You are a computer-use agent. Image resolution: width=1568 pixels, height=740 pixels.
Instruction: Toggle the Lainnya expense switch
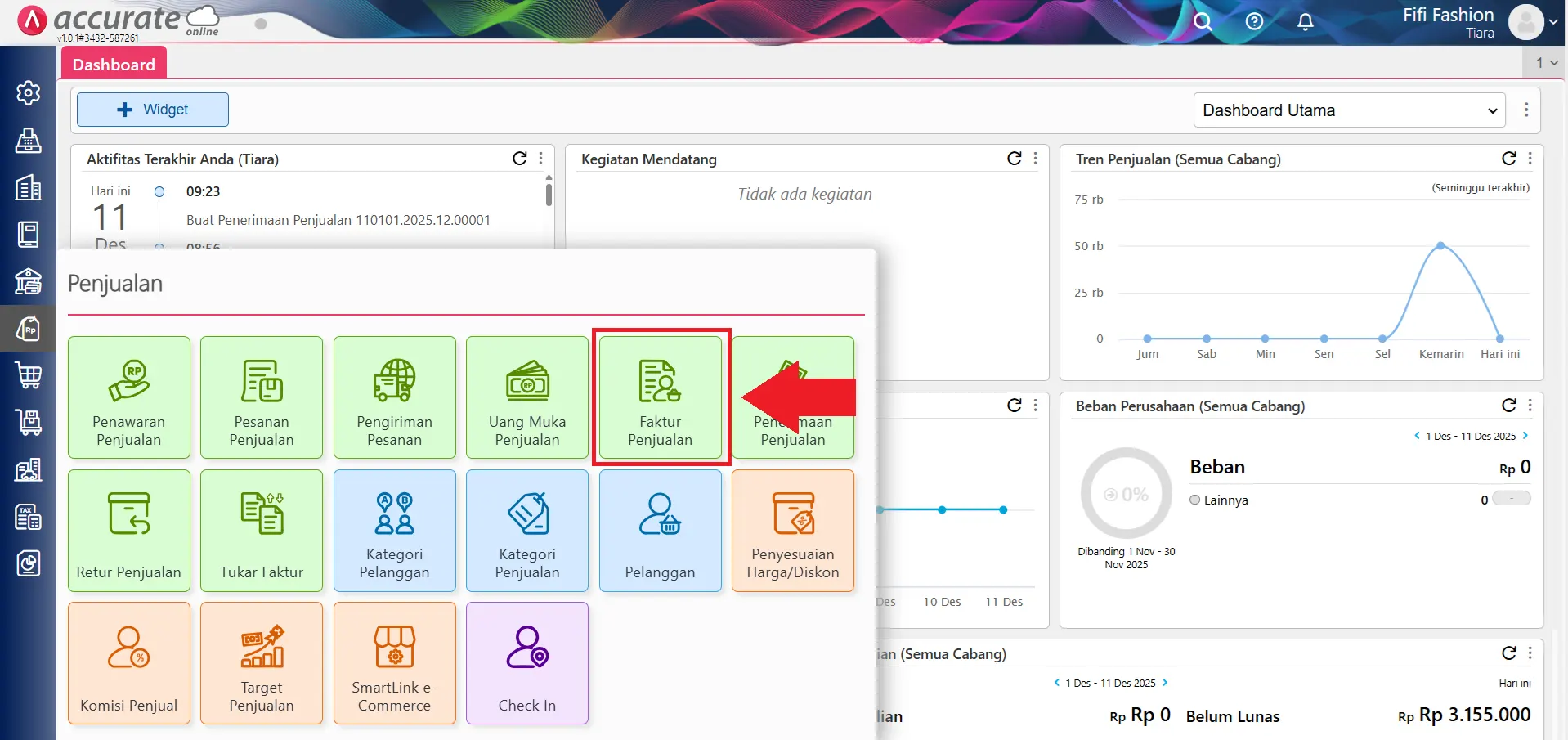point(1511,499)
